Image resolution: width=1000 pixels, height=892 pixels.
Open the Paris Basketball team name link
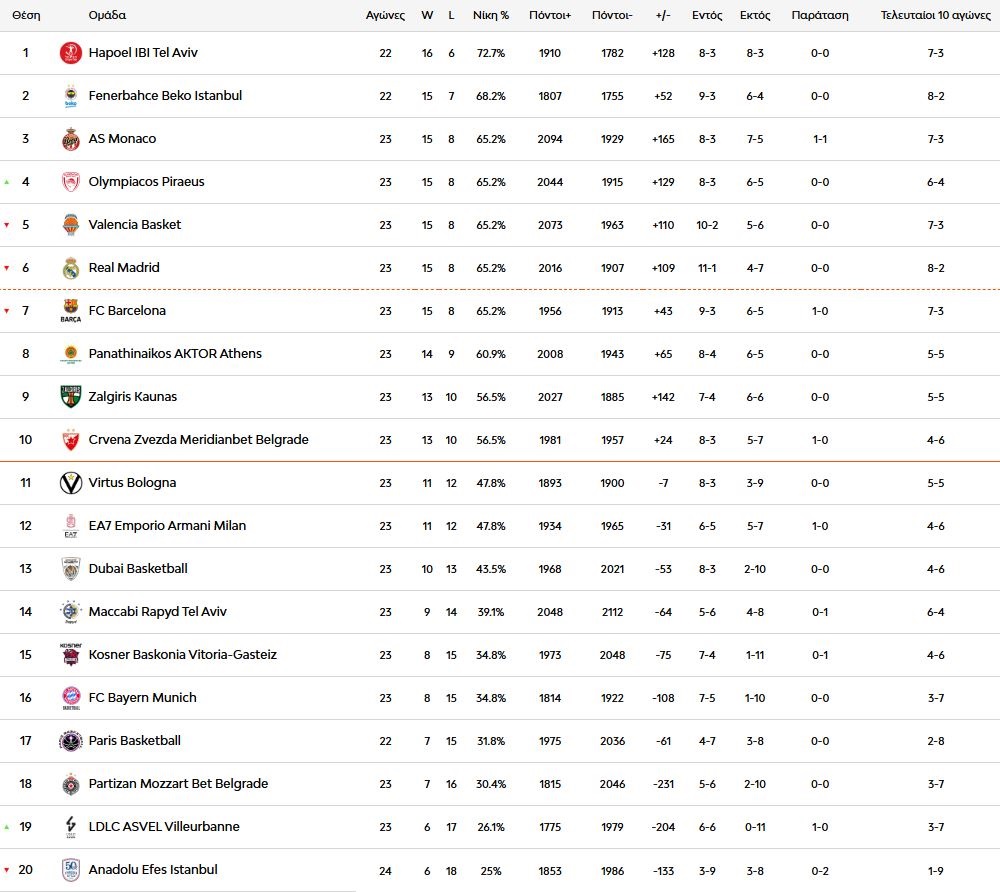(135, 741)
